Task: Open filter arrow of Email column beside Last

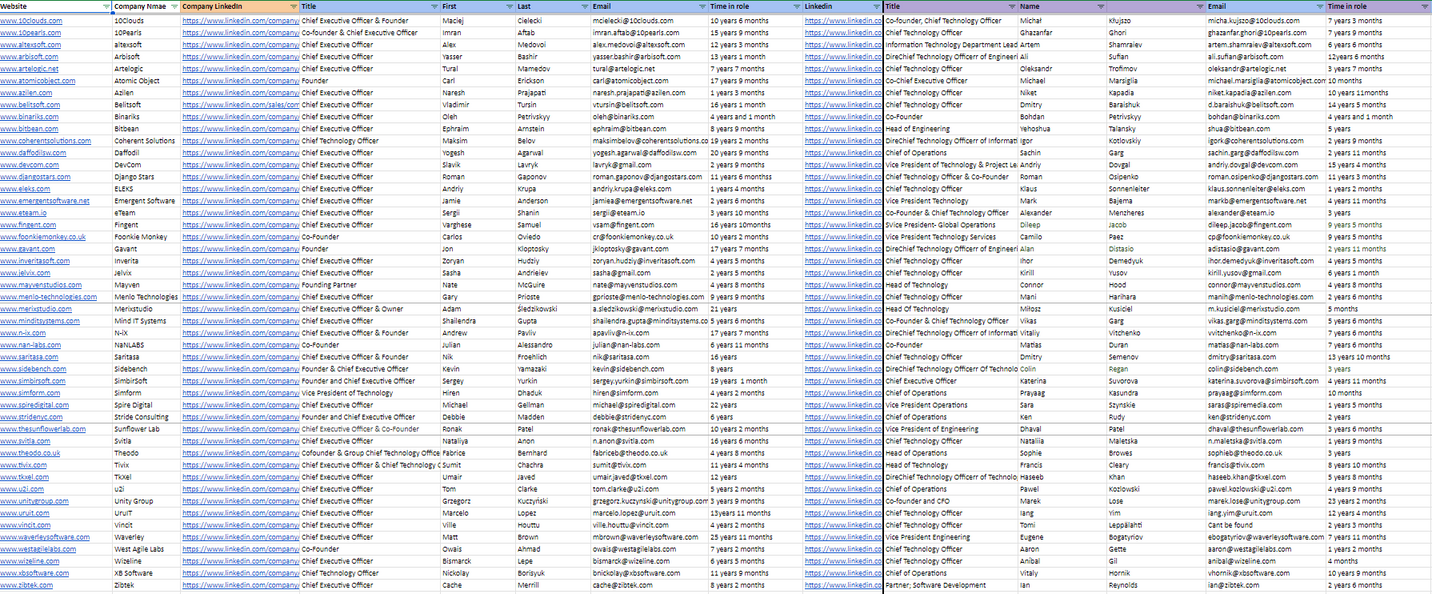Action: coord(701,6)
